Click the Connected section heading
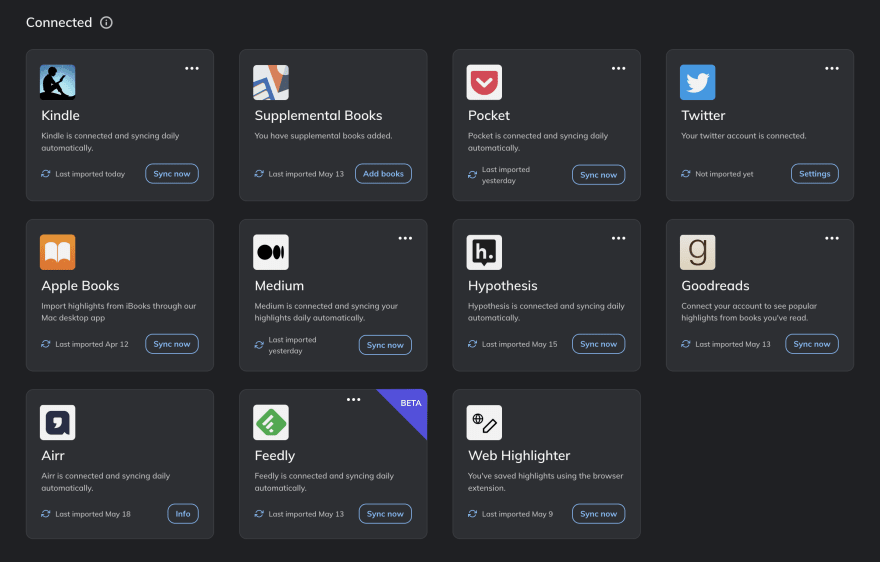 59,22
